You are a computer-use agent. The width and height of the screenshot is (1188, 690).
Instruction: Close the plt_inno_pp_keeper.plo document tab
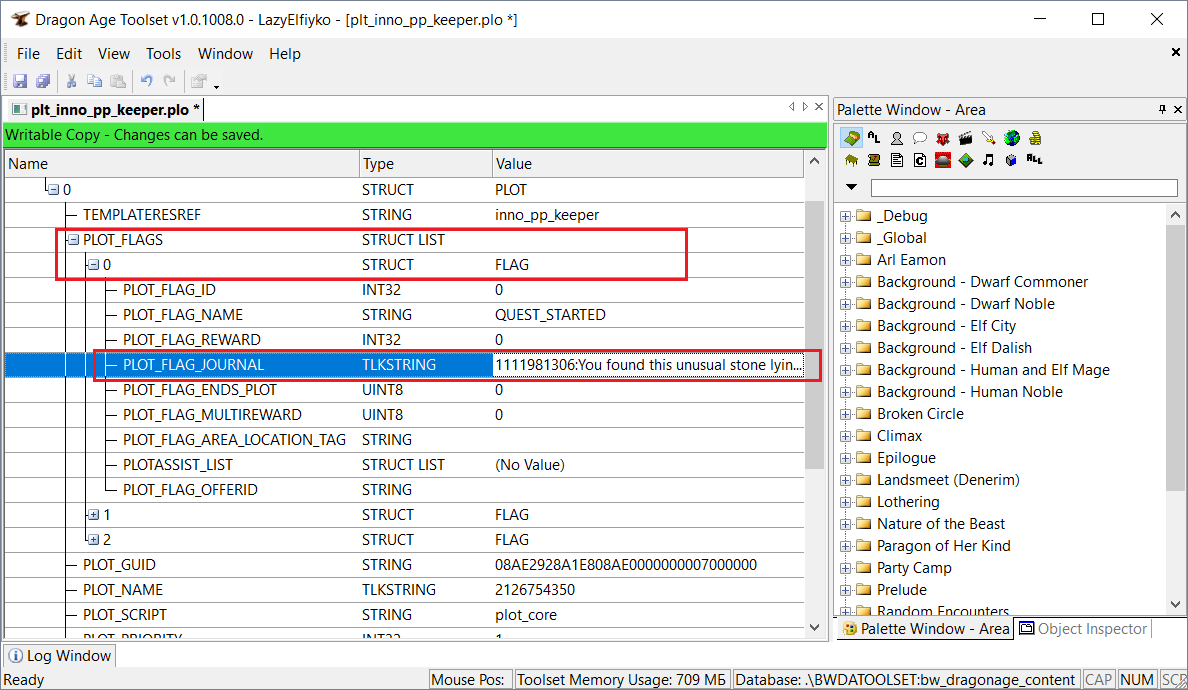point(819,107)
